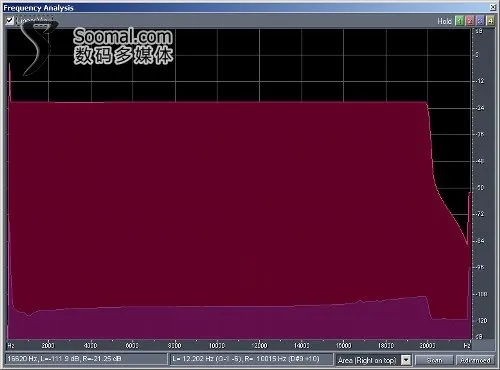Viewport: 500px width, 370px height.
Task: Click the -24 dB mark on level scale
Action: pos(480,108)
